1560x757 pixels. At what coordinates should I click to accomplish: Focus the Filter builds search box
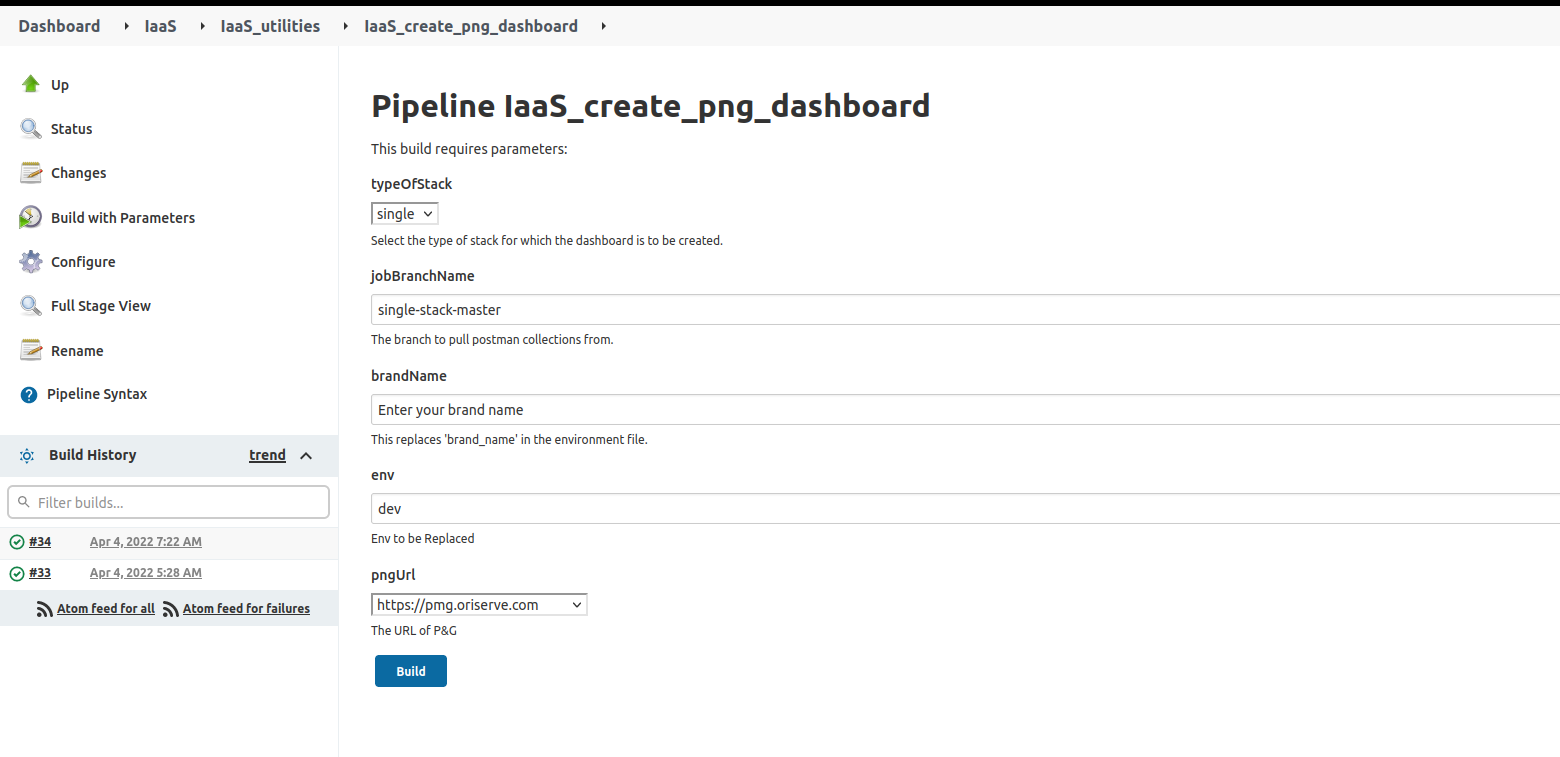click(168, 502)
